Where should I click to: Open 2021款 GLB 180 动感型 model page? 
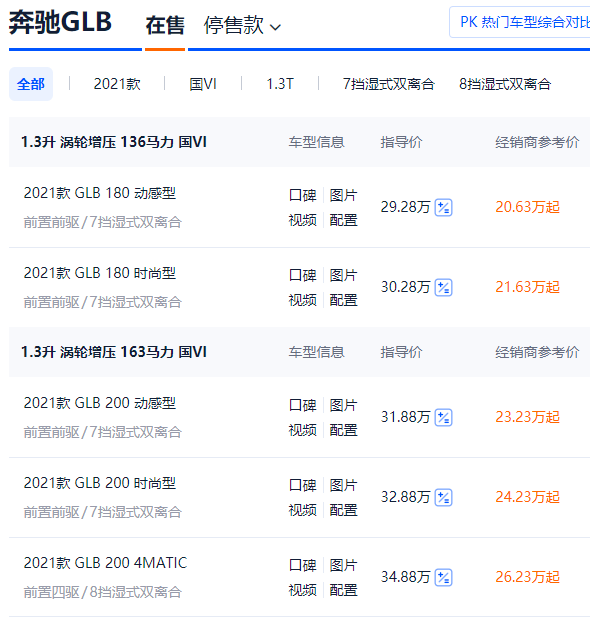[100, 193]
